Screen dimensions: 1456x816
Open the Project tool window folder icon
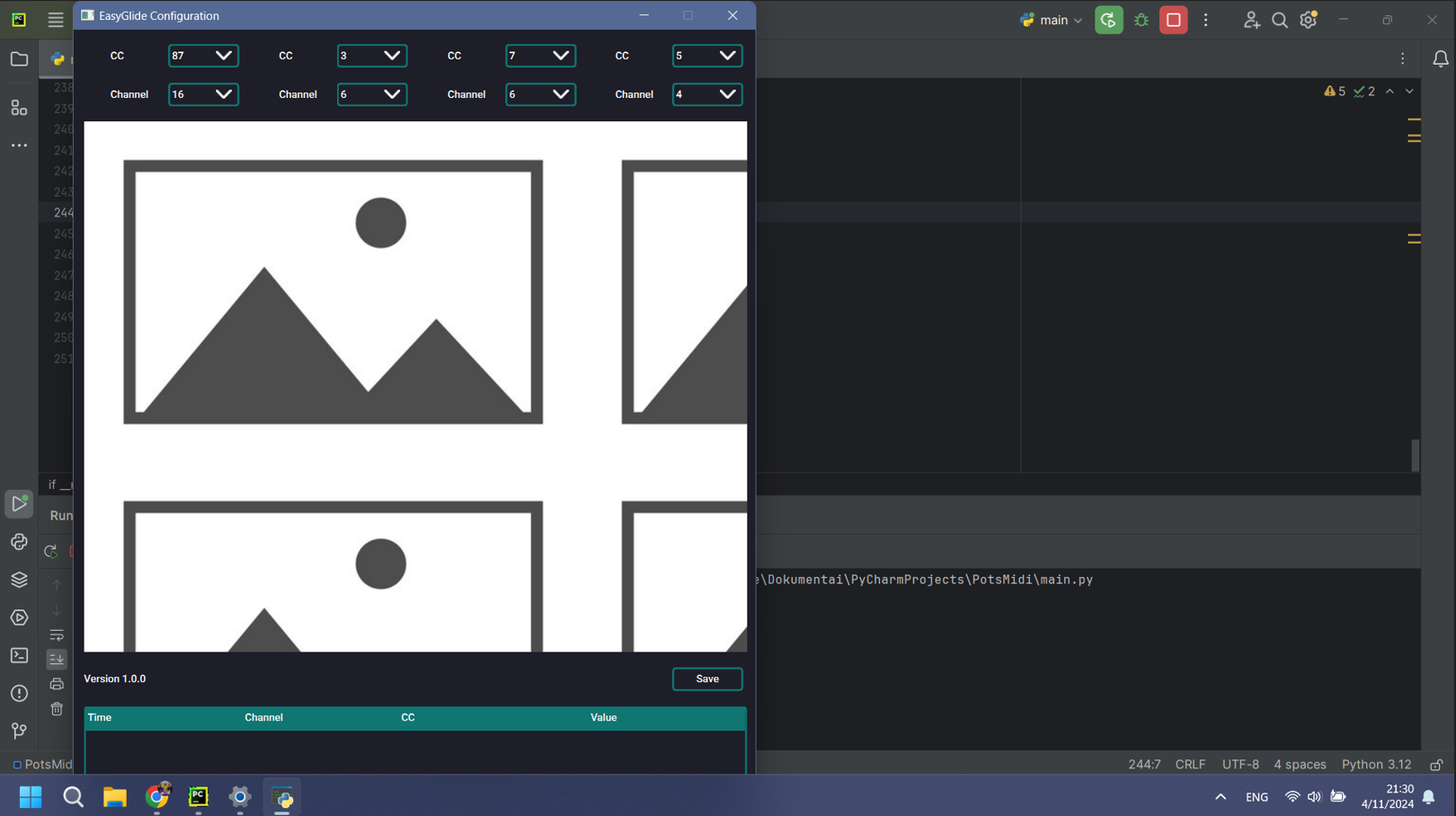[x=19, y=59]
